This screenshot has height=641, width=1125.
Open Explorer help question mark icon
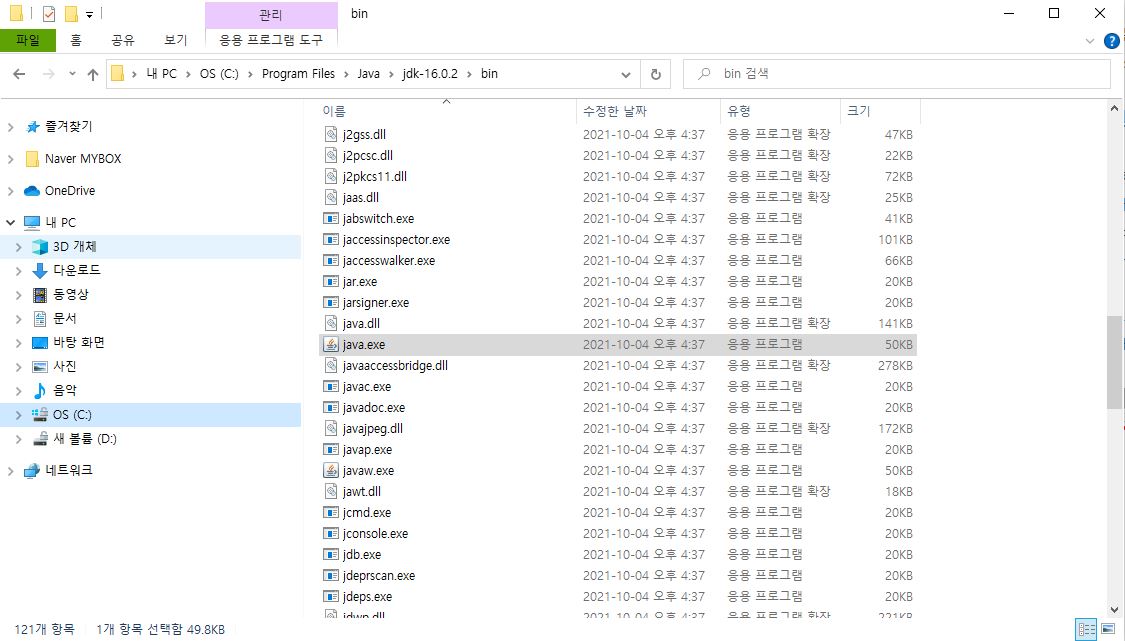coord(1111,41)
